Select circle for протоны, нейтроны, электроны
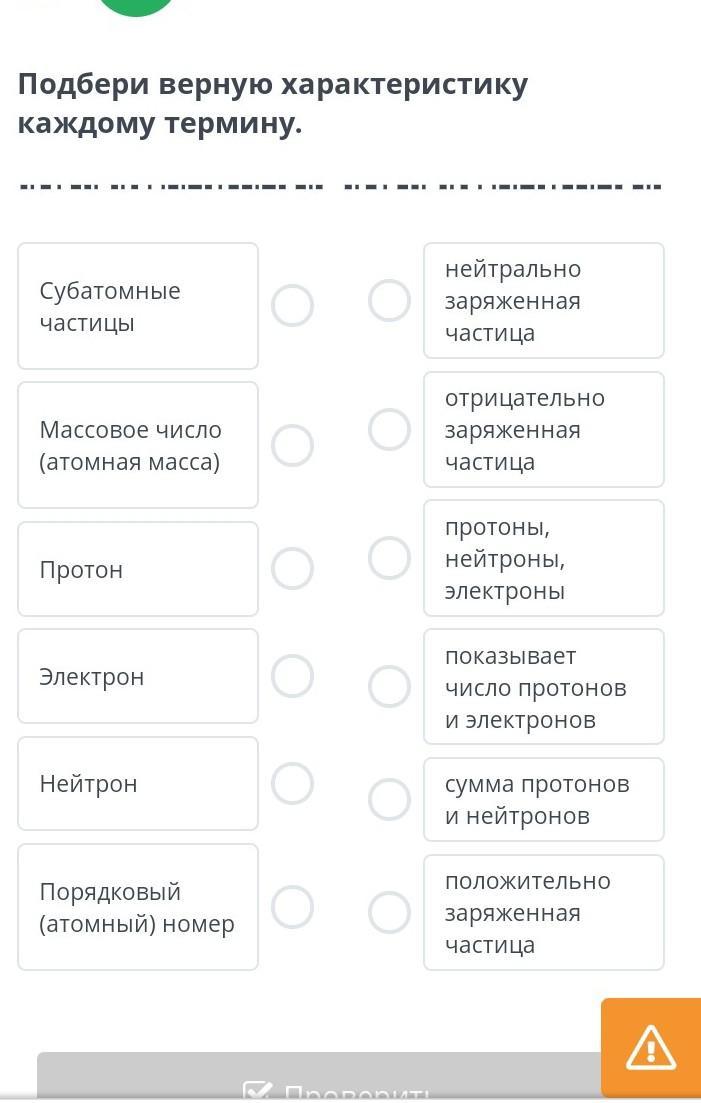The image size is (701, 1103). [x=389, y=558]
